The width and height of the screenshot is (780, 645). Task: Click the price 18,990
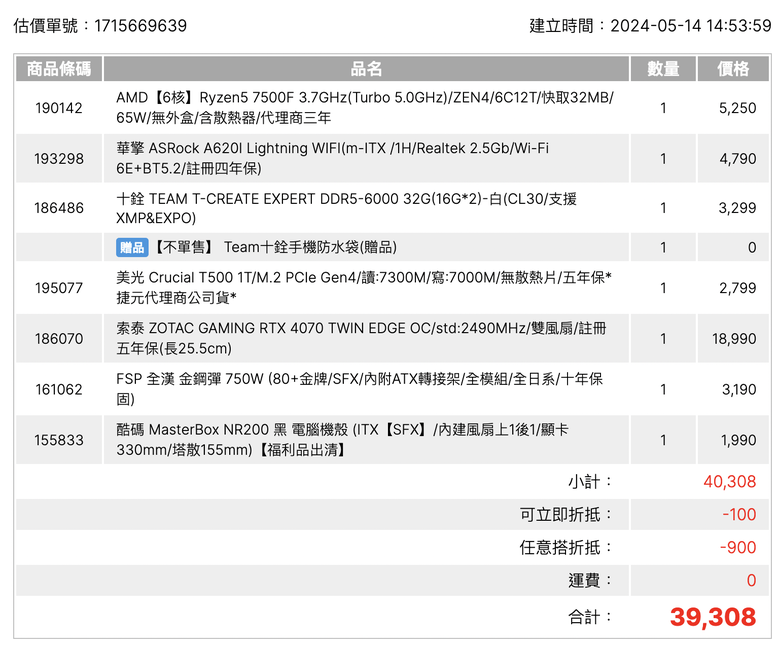[x=734, y=339]
